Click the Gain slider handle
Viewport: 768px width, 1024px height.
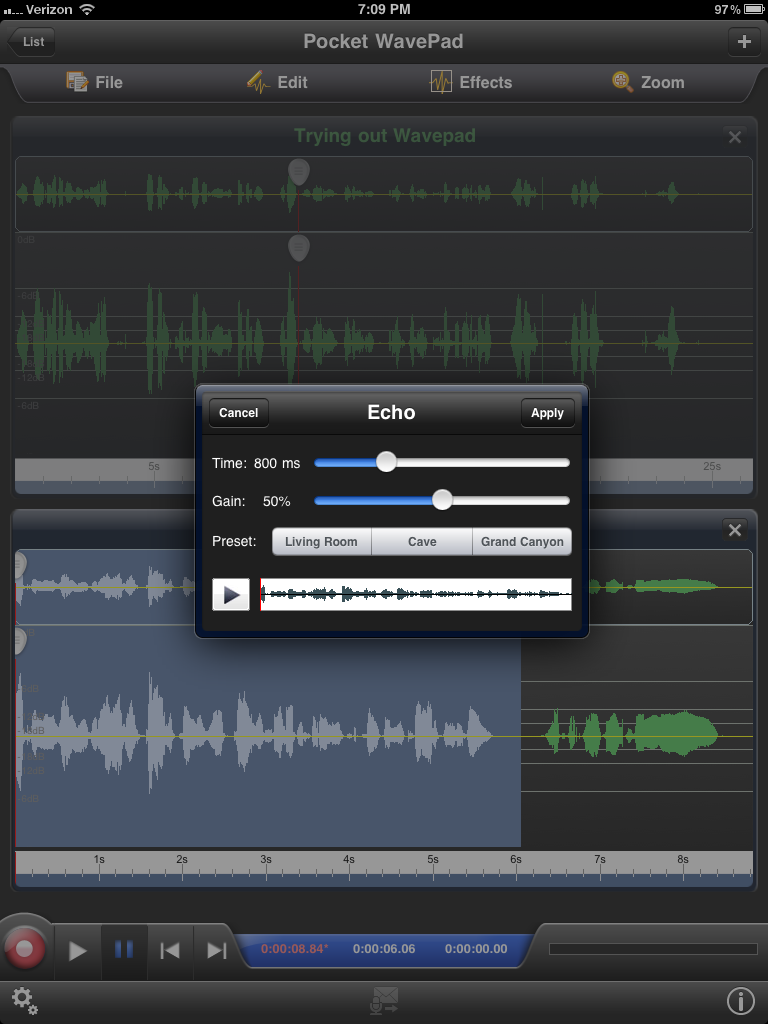click(x=442, y=500)
